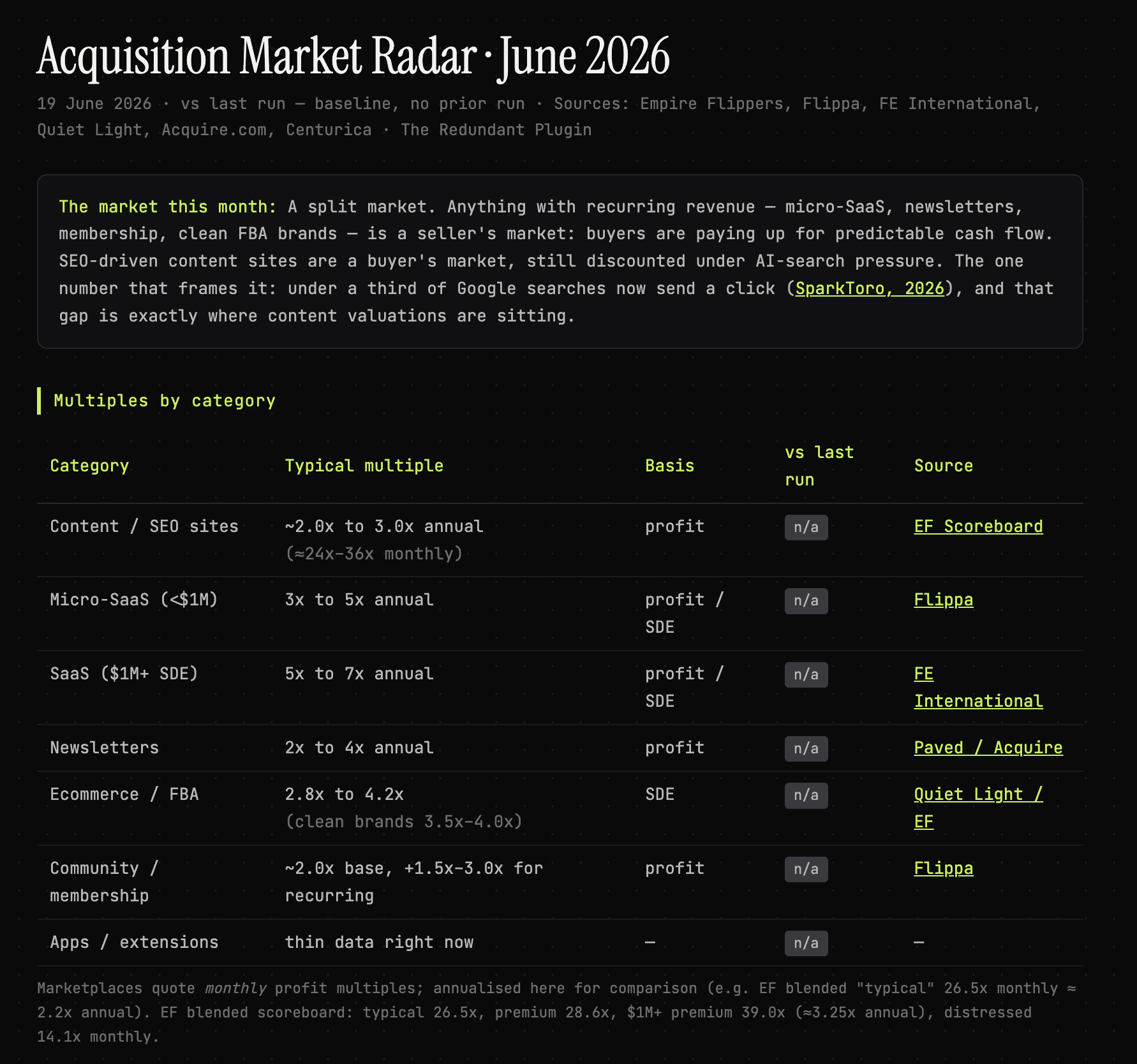Click the 19 June 2026 date line

click(x=539, y=117)
